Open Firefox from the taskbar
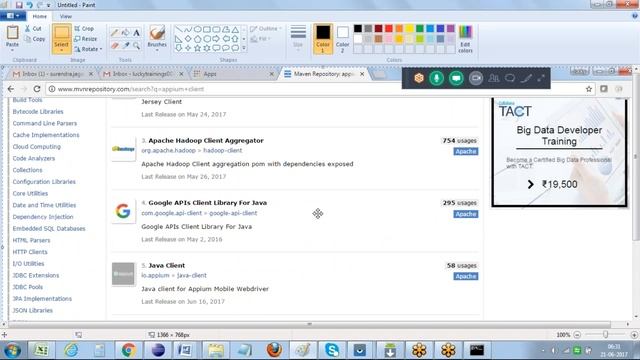The width and height of the screenshot is (640, 360). coord(274,350)
